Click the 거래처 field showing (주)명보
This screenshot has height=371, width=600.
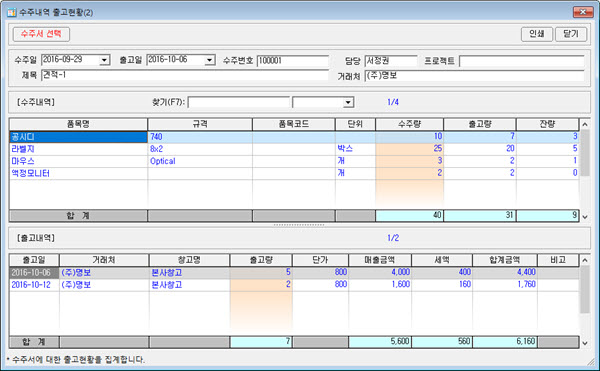474,75
